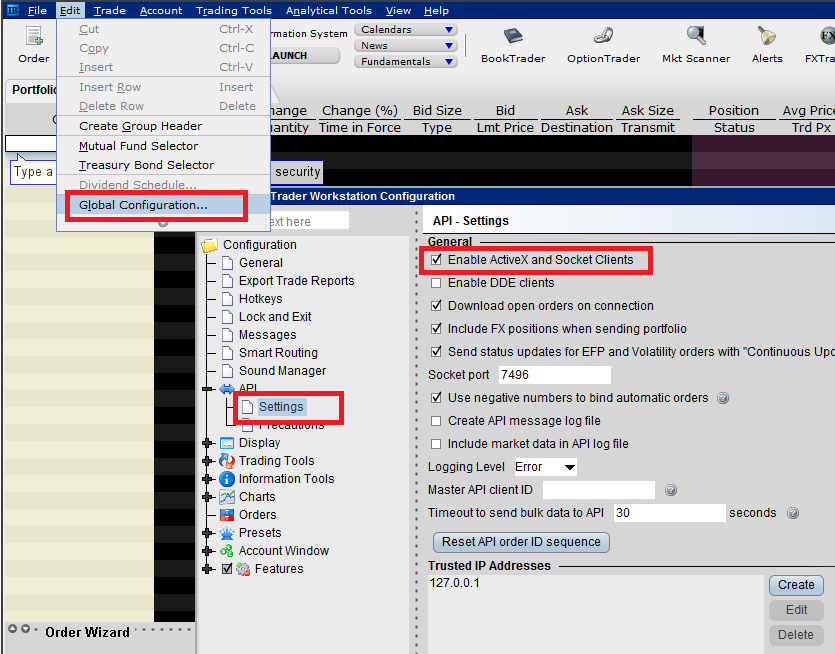Toggle Use negative numbers to bind orders
The width and height of the screenshot is (835, 654).
tap(436, 398)
